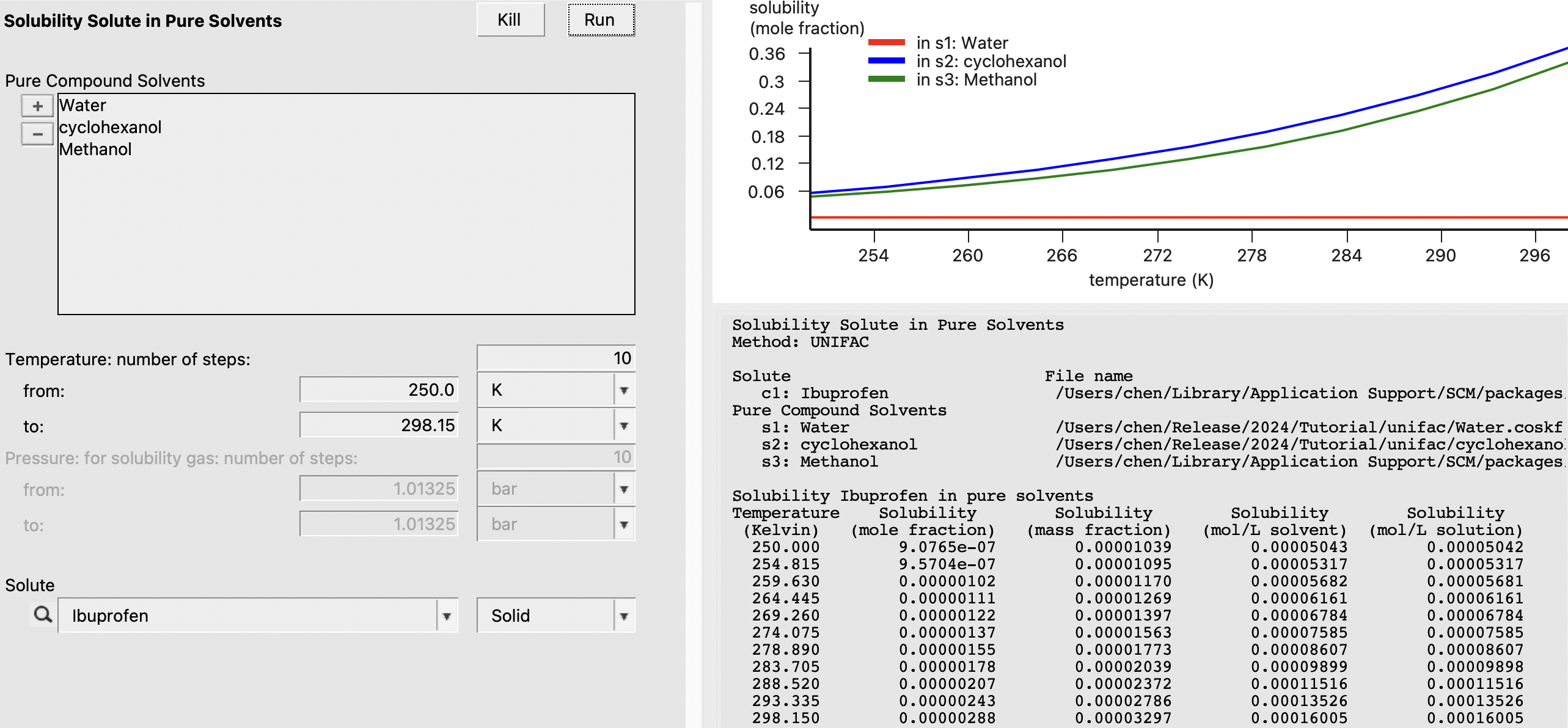The image size is (1568, 728).
Task: Click the Ibuprofen solute text field
Action: (244, 616)
